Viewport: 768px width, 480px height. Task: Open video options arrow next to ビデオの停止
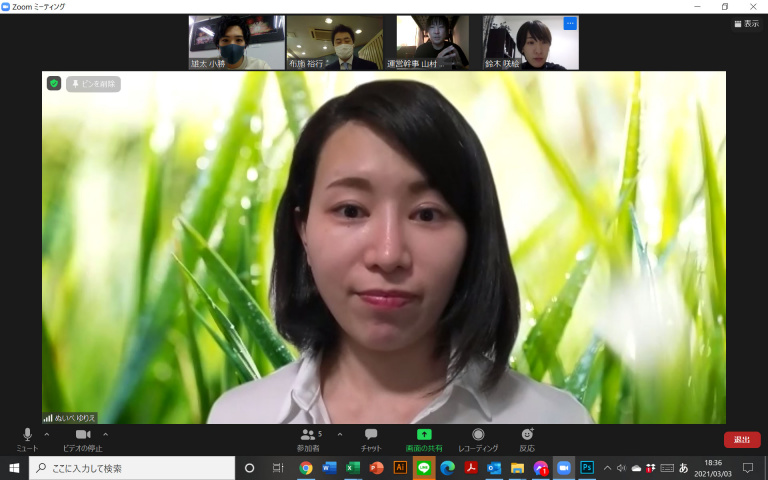(x=105, y=435)
